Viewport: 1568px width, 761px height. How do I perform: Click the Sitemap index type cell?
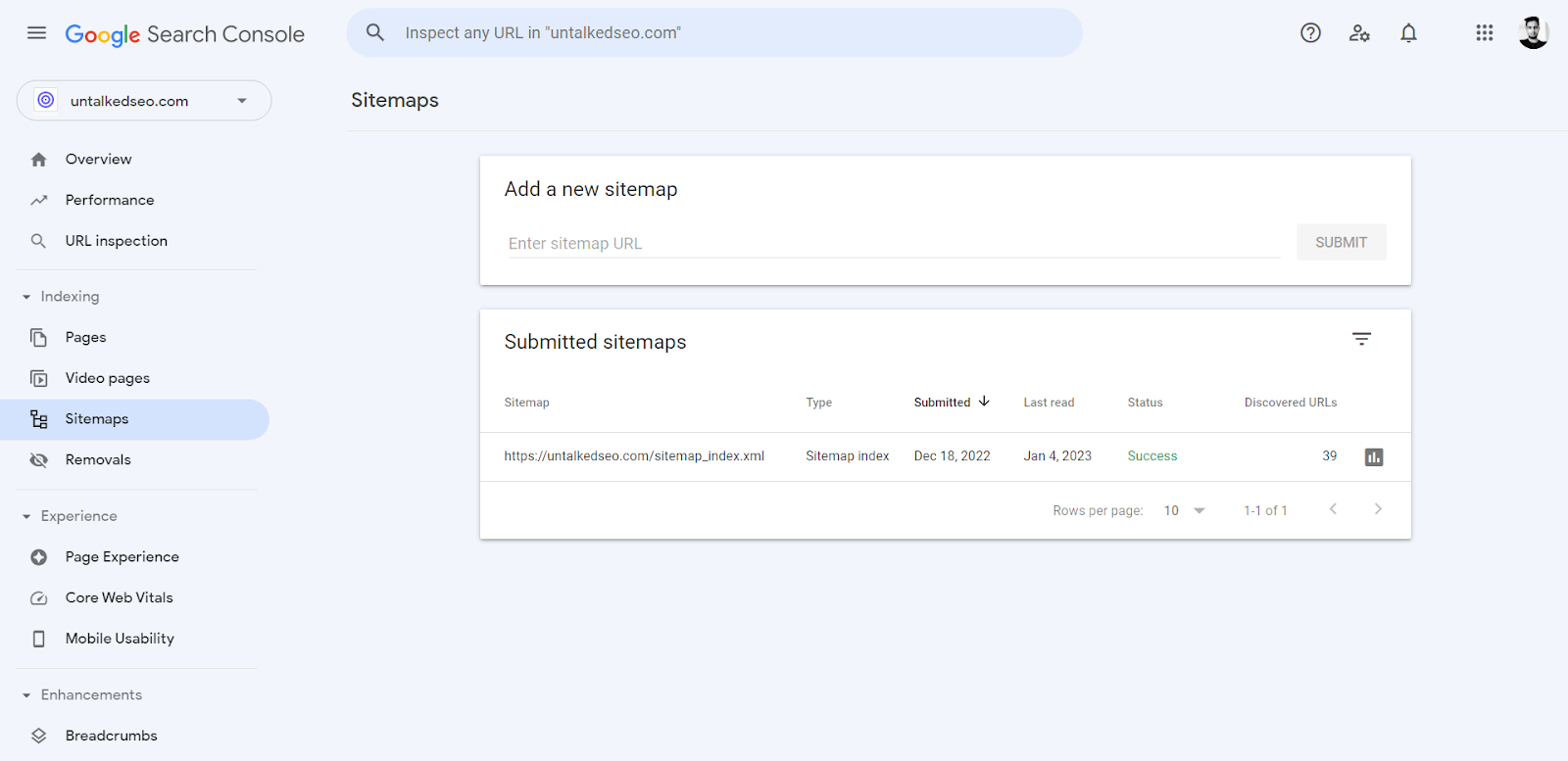coord(848,456)
